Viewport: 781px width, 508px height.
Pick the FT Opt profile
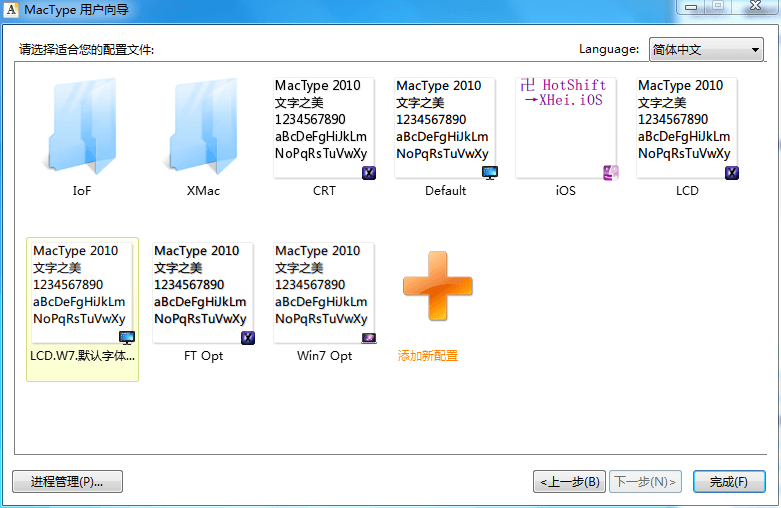click(203, 293)
